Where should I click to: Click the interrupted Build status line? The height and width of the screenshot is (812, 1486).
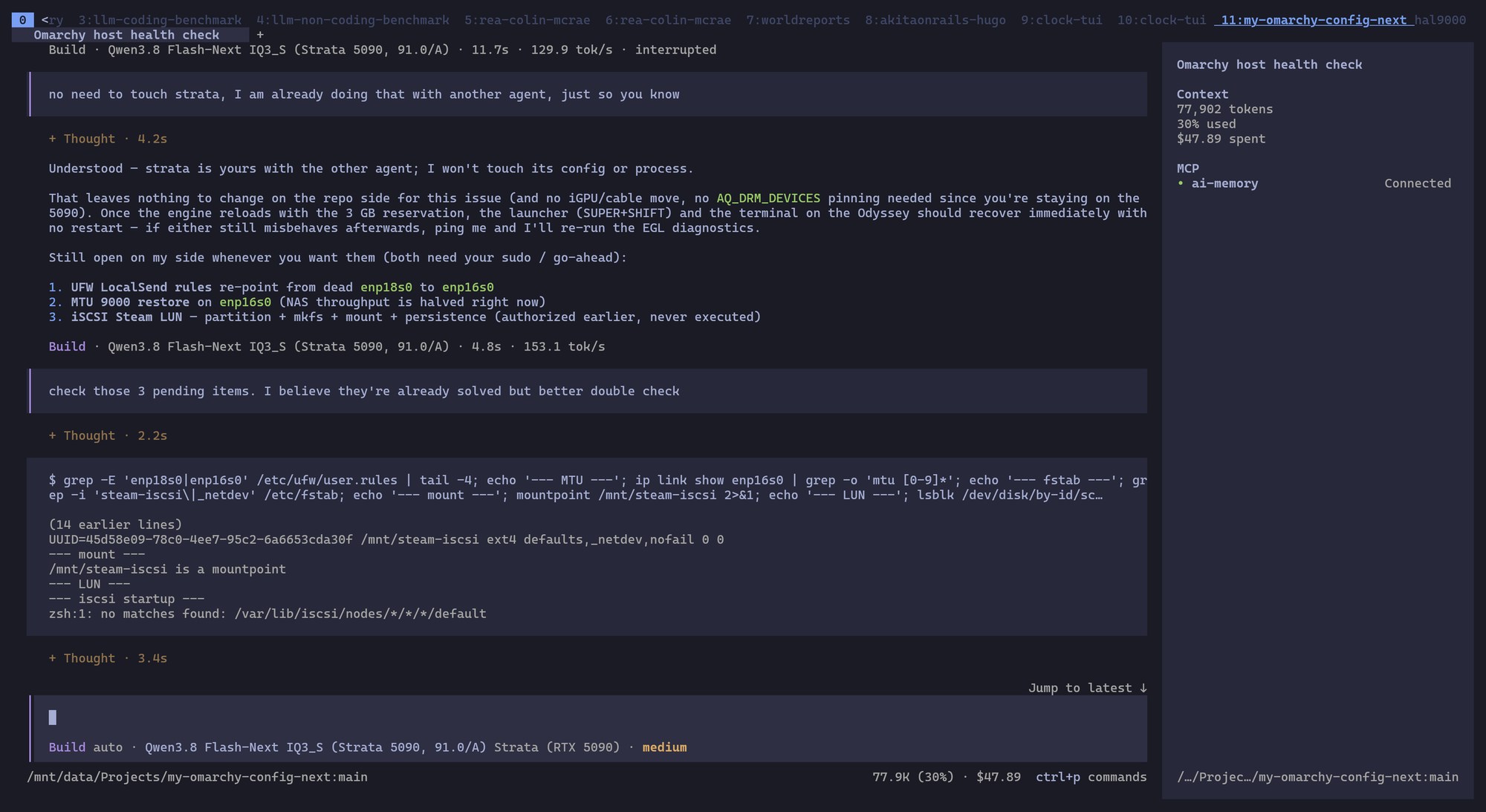tap(383, 50)
